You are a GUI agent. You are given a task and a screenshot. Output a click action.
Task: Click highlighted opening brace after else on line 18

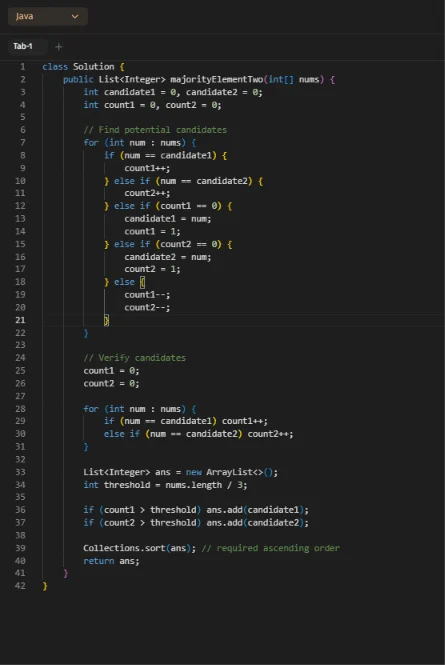[143, 282]
